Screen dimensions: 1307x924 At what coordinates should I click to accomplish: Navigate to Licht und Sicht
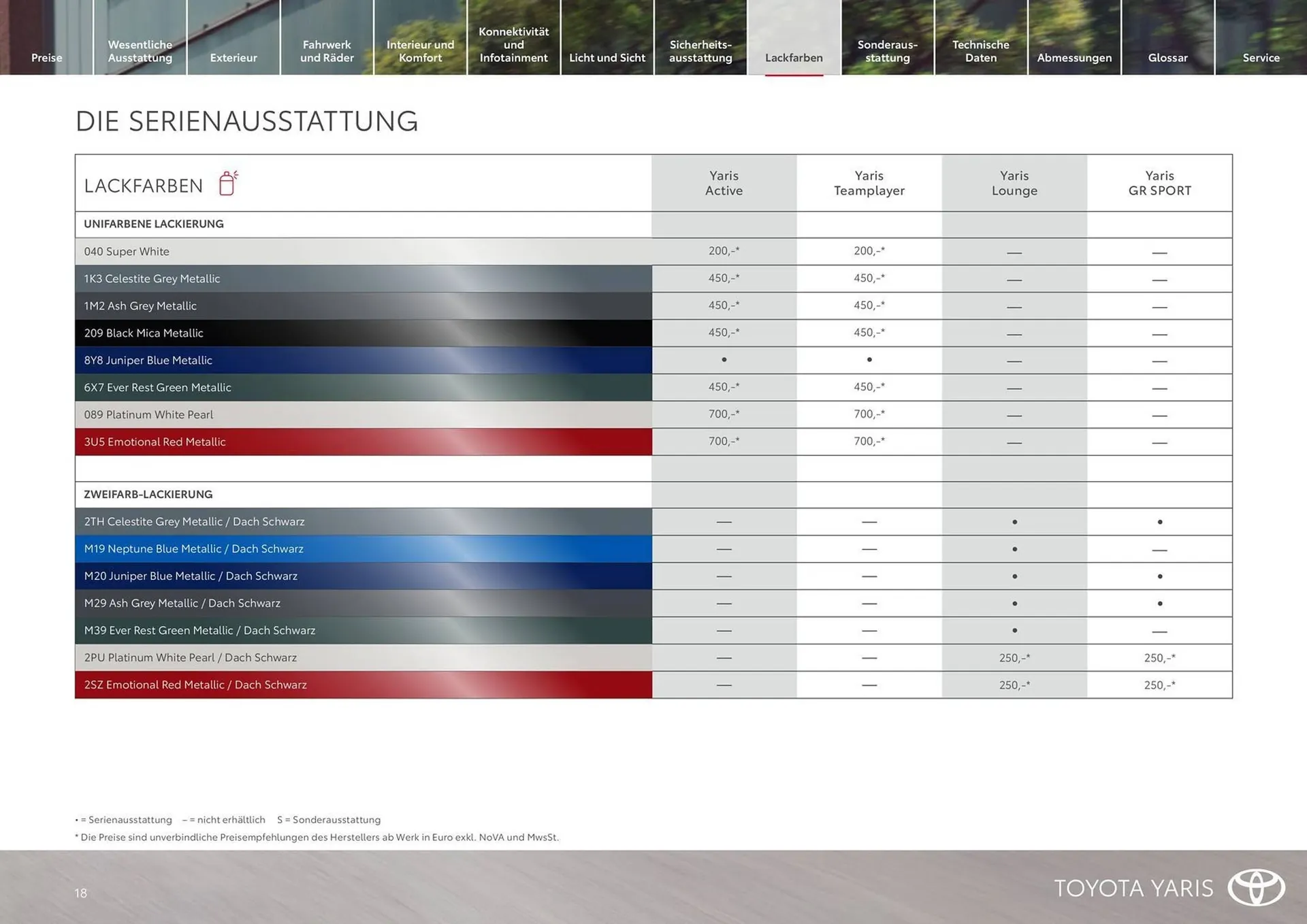[607, 58]
